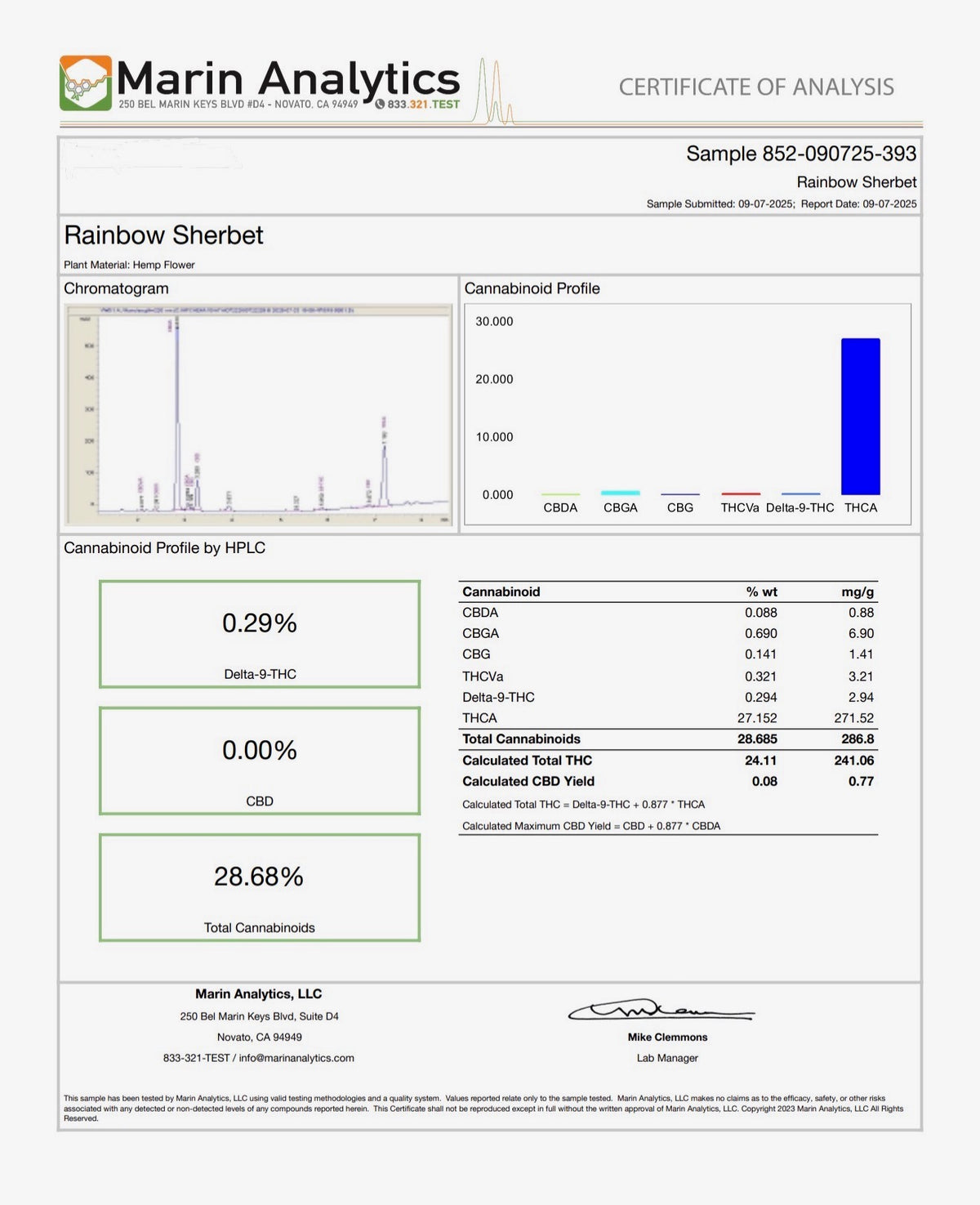
Task: Select the 0.00% CBD box
Action: [260, 761]
